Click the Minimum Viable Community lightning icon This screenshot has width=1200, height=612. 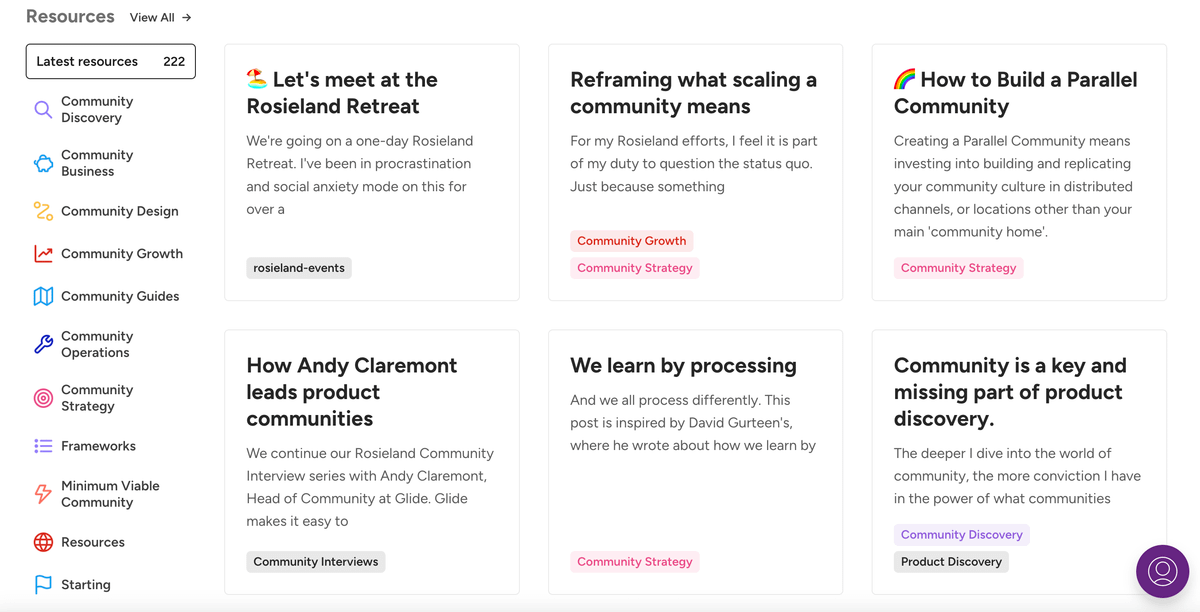(x=43, y=494)
